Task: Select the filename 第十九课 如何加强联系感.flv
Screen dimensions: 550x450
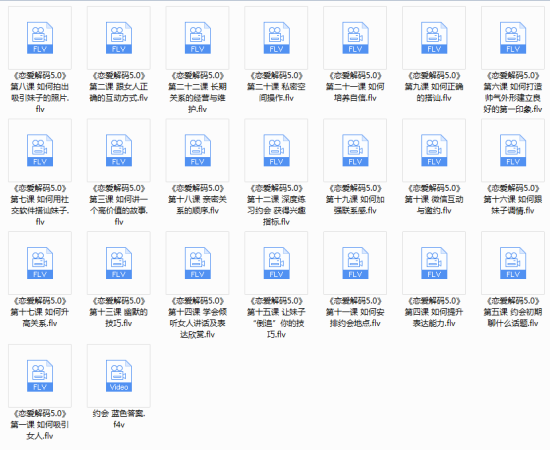Action: [355, 199]
